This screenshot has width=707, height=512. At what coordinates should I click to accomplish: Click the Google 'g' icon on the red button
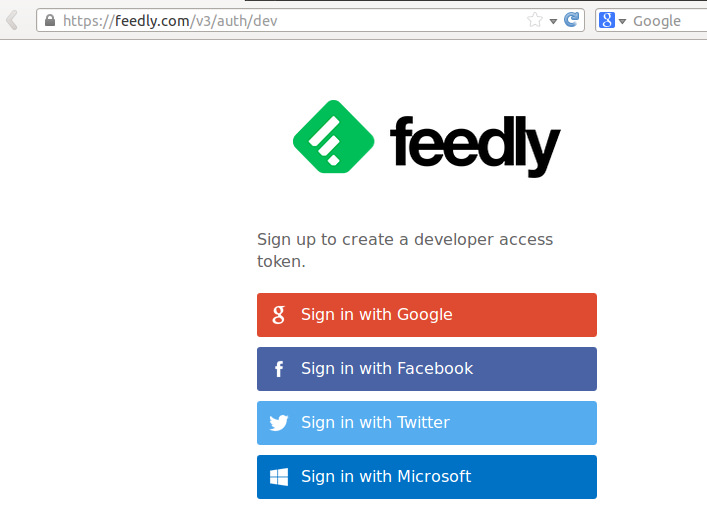(279, 315)
